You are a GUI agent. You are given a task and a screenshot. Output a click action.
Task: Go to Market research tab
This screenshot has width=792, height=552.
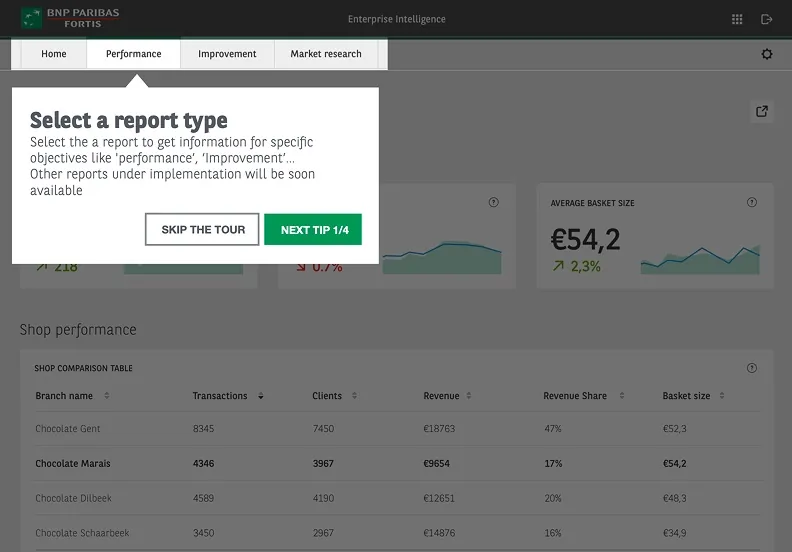pos(326,54)
